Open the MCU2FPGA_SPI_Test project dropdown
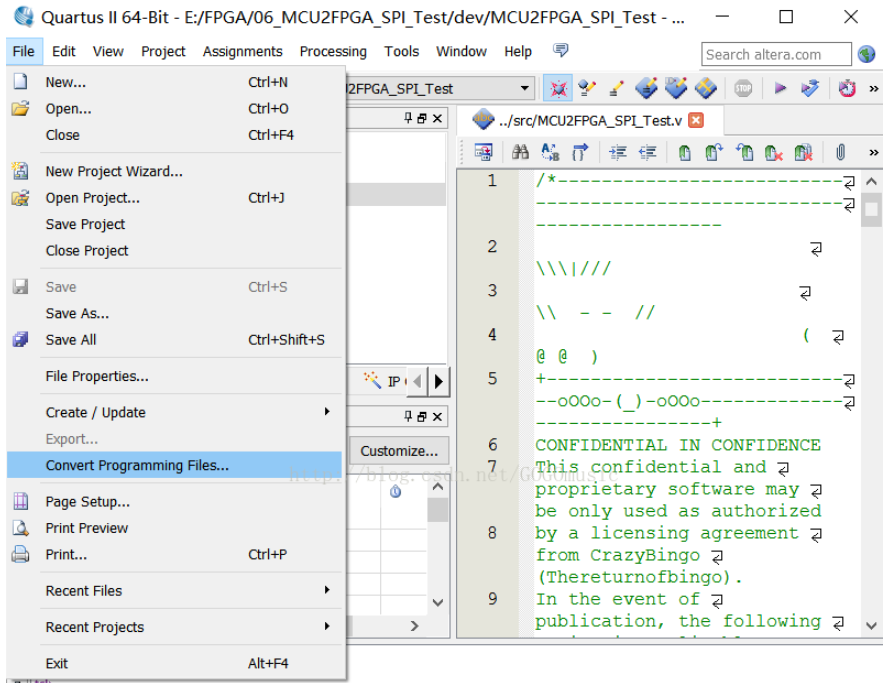This screenshot has height=683, width=895. (524, 88)
